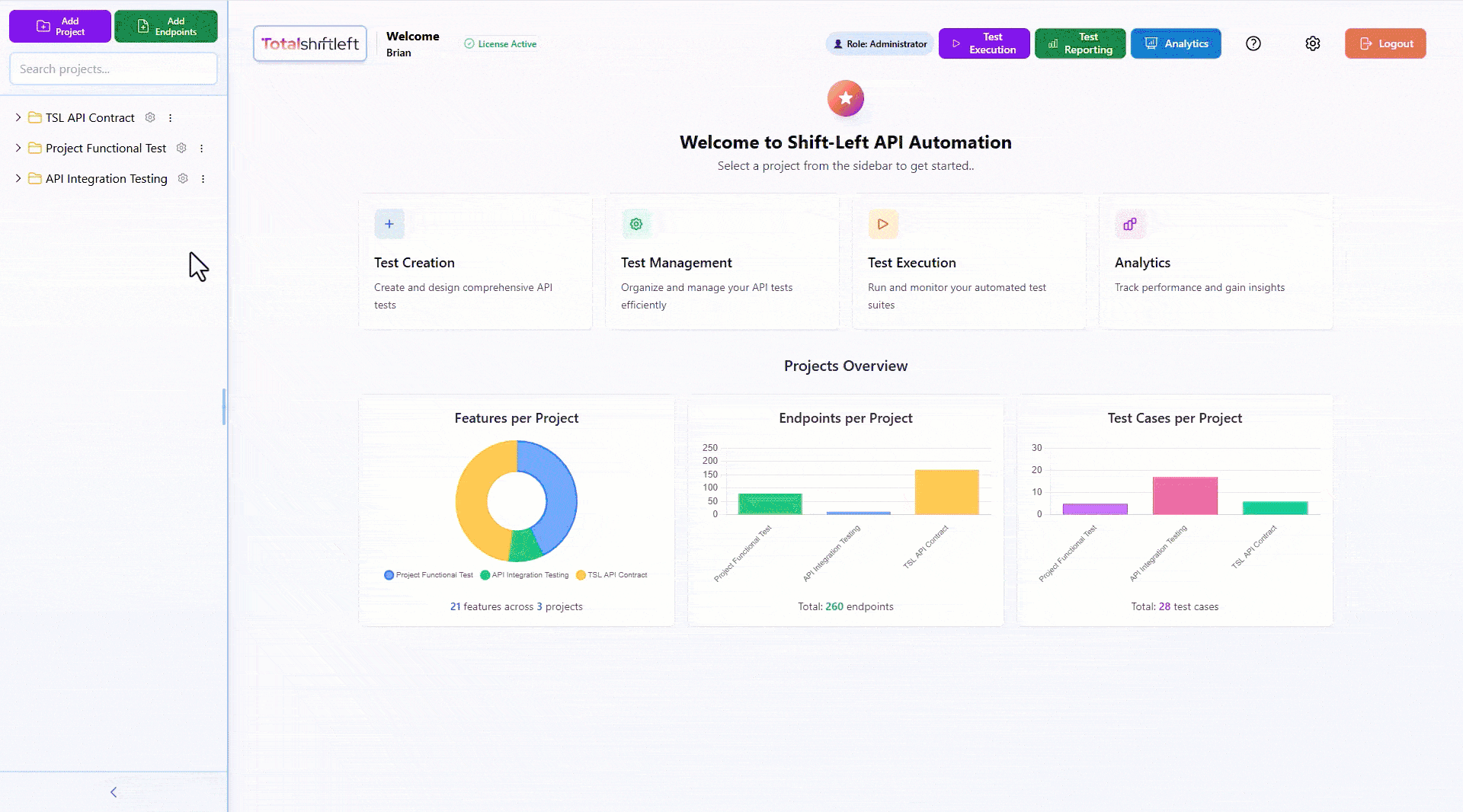The width and height of the screenshot is (1463, 812).
Task: Expand the TSL API Contract project
Action: 18,117
